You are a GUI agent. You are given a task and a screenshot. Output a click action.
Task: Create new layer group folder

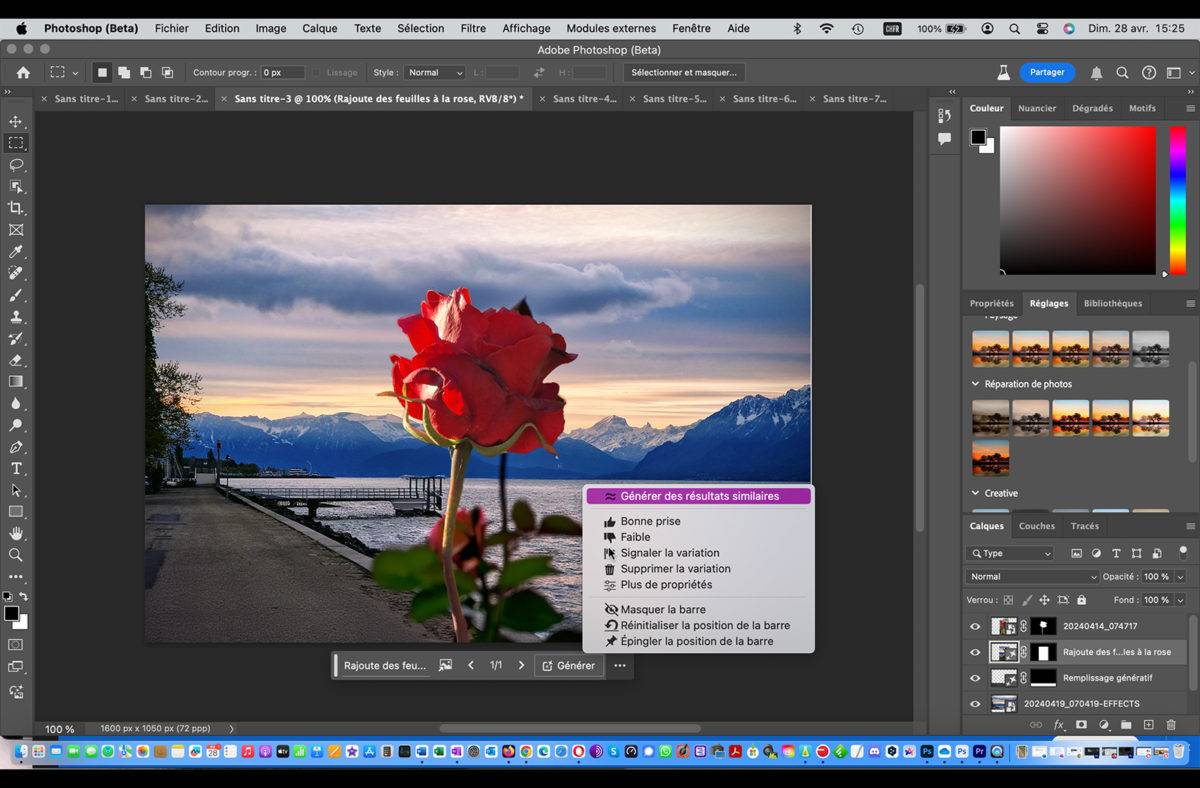point(1126,725)
